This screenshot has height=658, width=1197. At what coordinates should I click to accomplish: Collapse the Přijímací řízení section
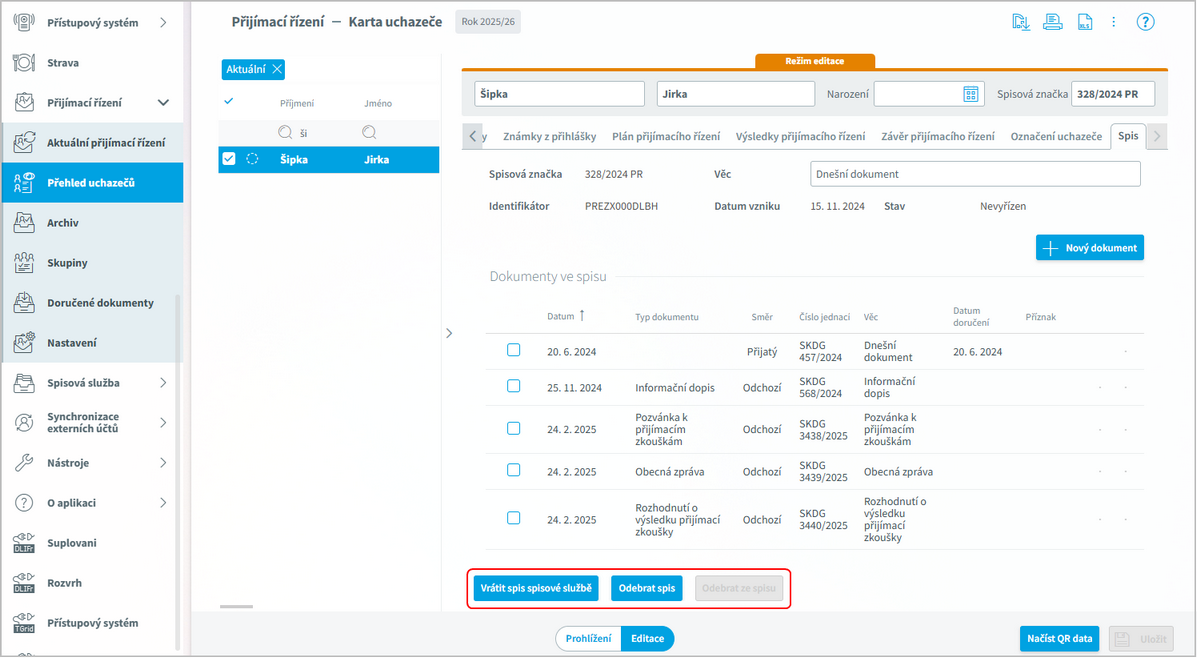(163, 102)
